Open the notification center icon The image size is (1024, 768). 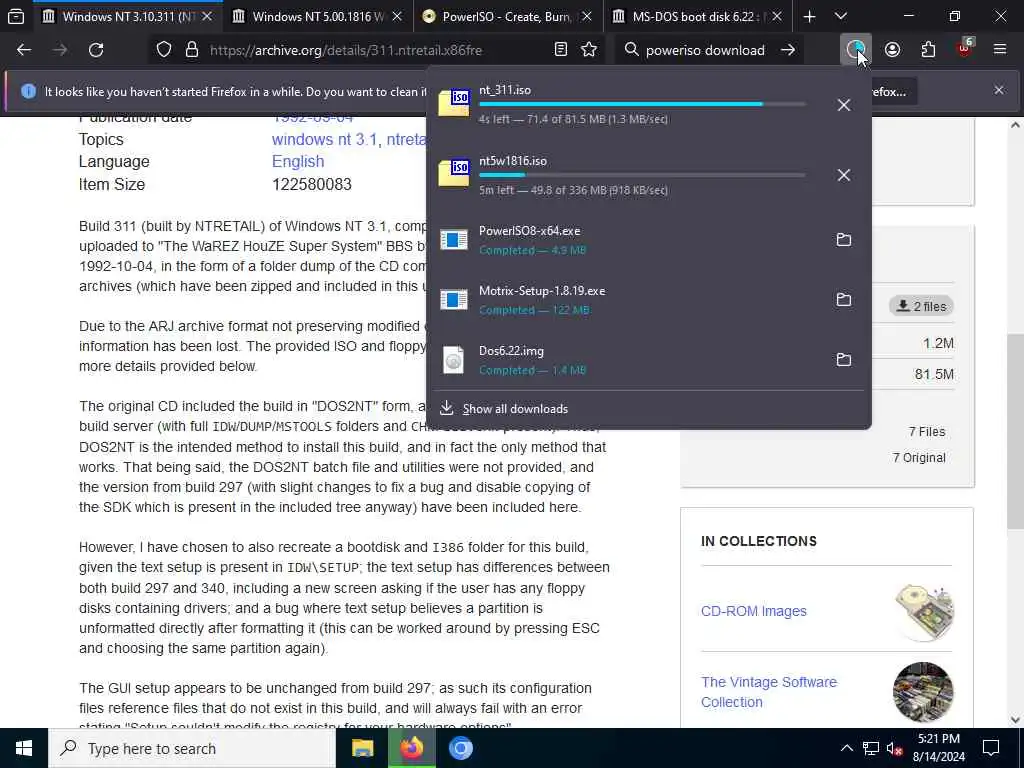point(991,748)
